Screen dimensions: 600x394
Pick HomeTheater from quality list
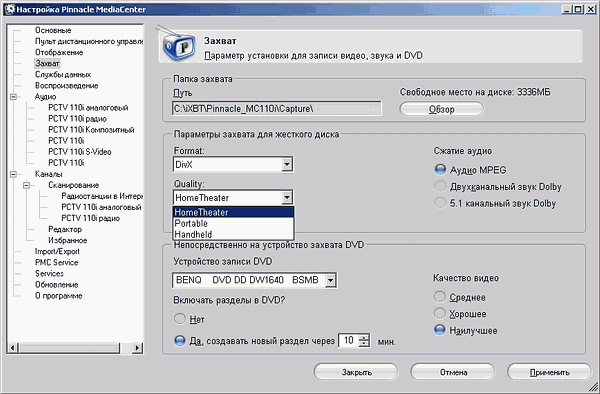pos(233,212)
